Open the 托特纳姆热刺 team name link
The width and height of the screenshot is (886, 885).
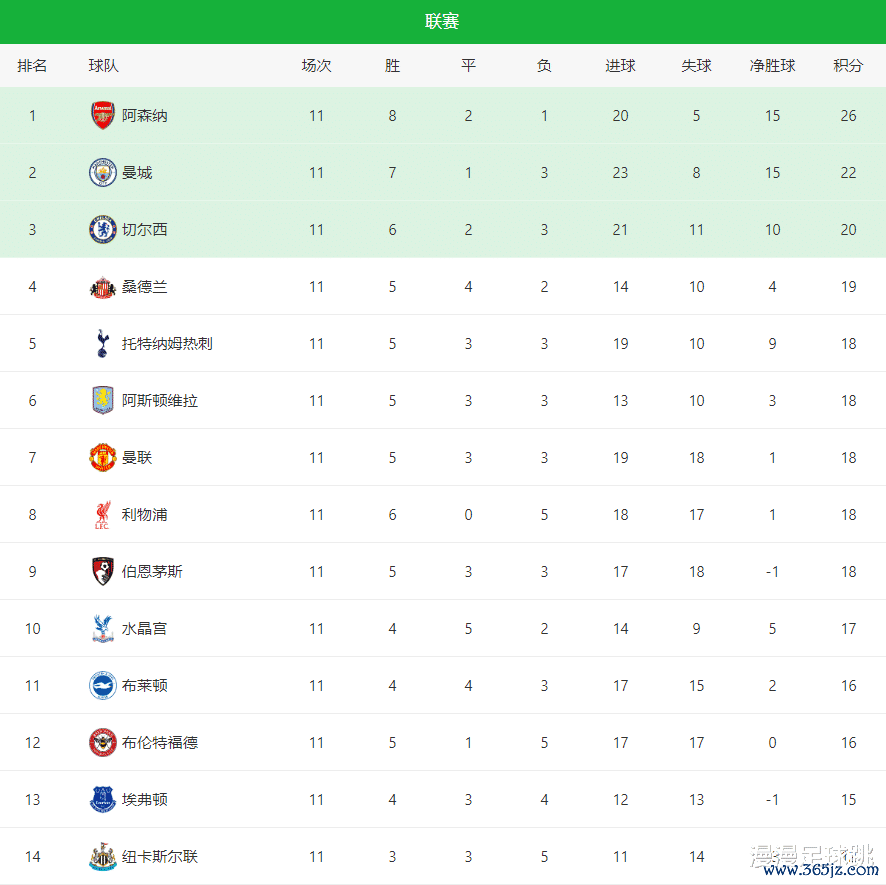point(167,344)
